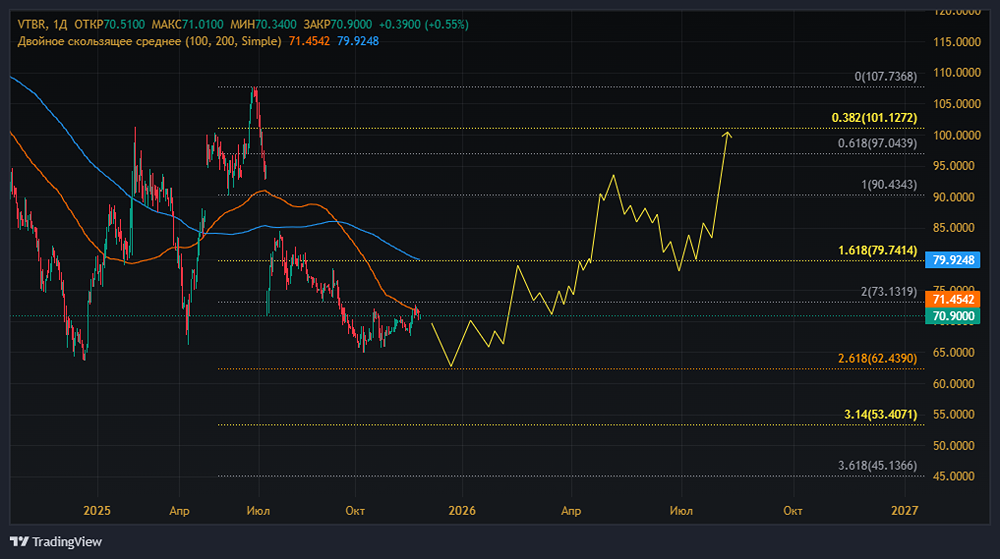The image size is (1000, 559).
Task: Click the 3.618(45.1366) Fibonacci level label
Action: click(x=877, y=465)
